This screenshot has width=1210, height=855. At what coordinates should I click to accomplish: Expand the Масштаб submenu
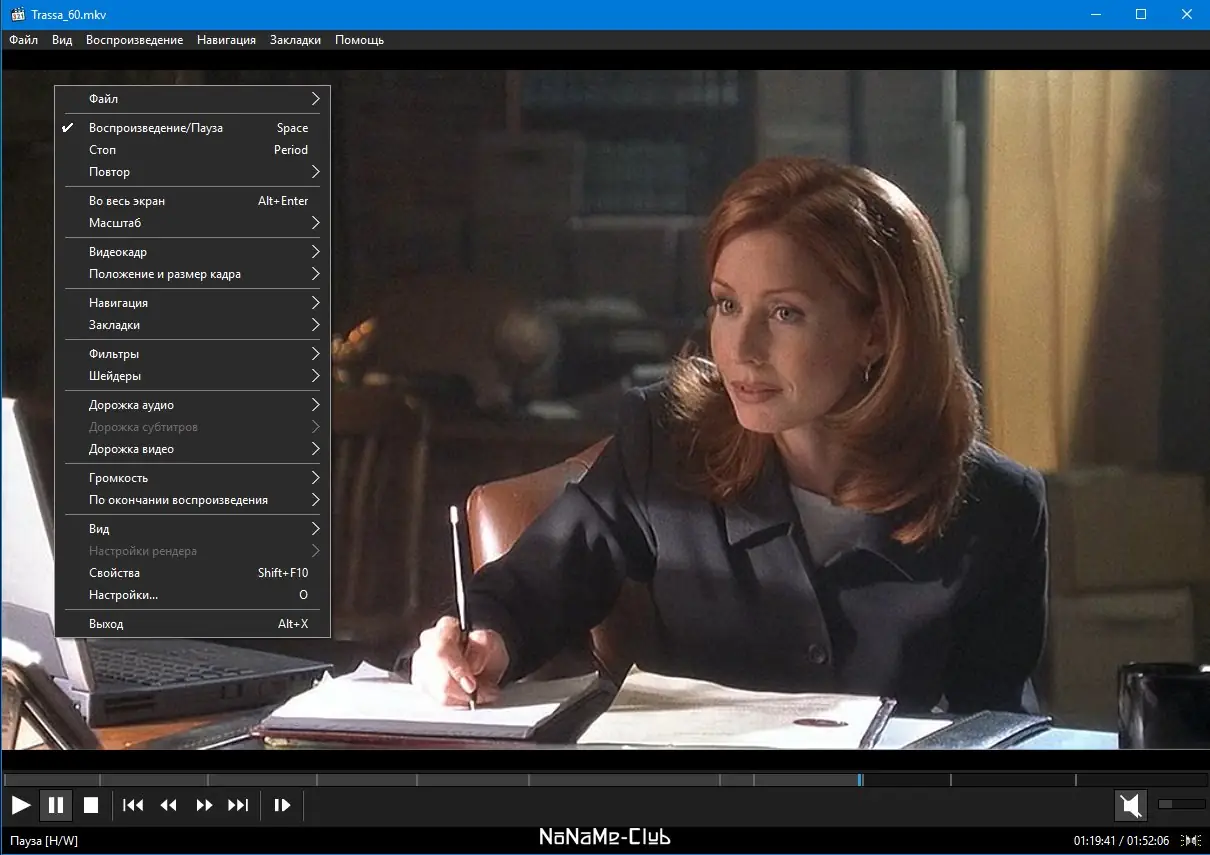(193, 223)
